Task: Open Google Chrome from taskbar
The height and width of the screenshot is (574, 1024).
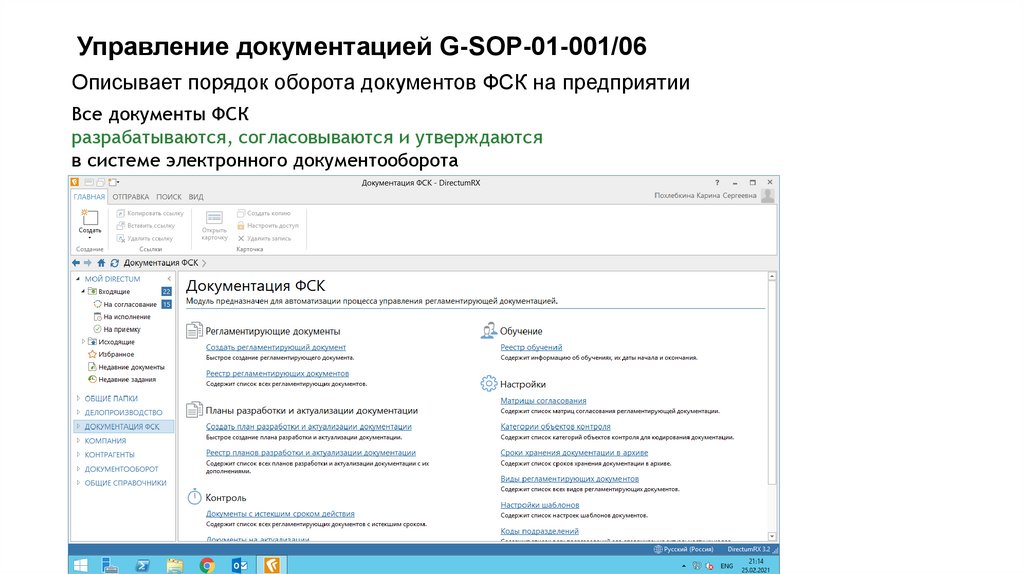Action: (207, 566)
